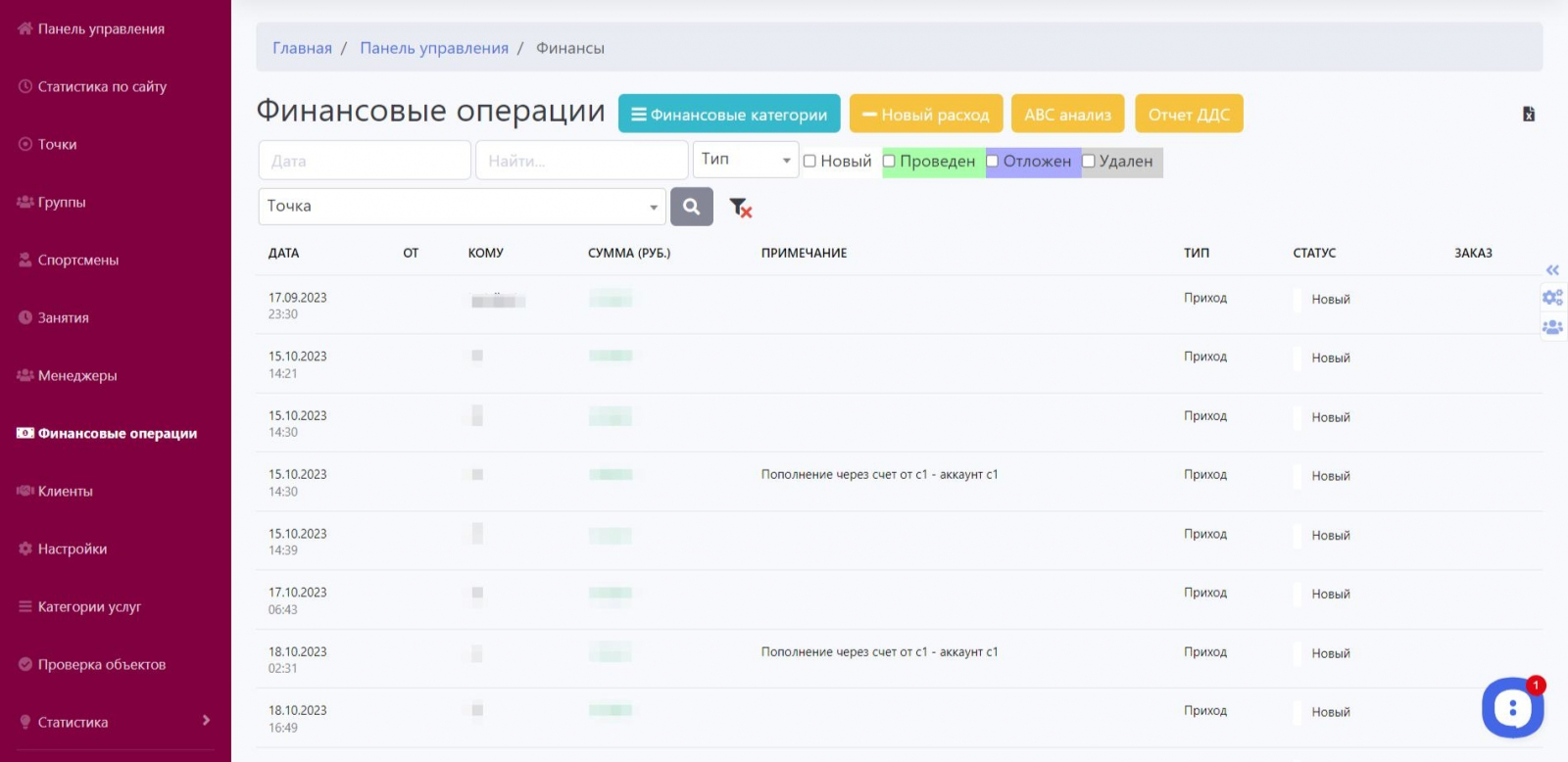
Task: Click the СТАТУС column header
Action: [x=1314, y=253]
